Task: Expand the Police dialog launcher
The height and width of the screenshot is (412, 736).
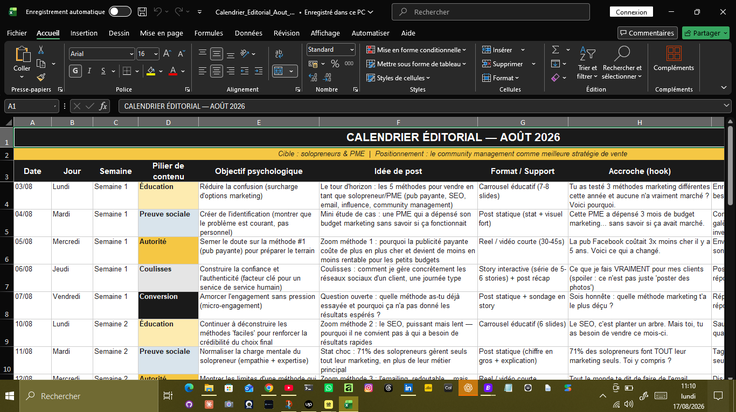Action: pyautogui.click(x=187, y=89)
